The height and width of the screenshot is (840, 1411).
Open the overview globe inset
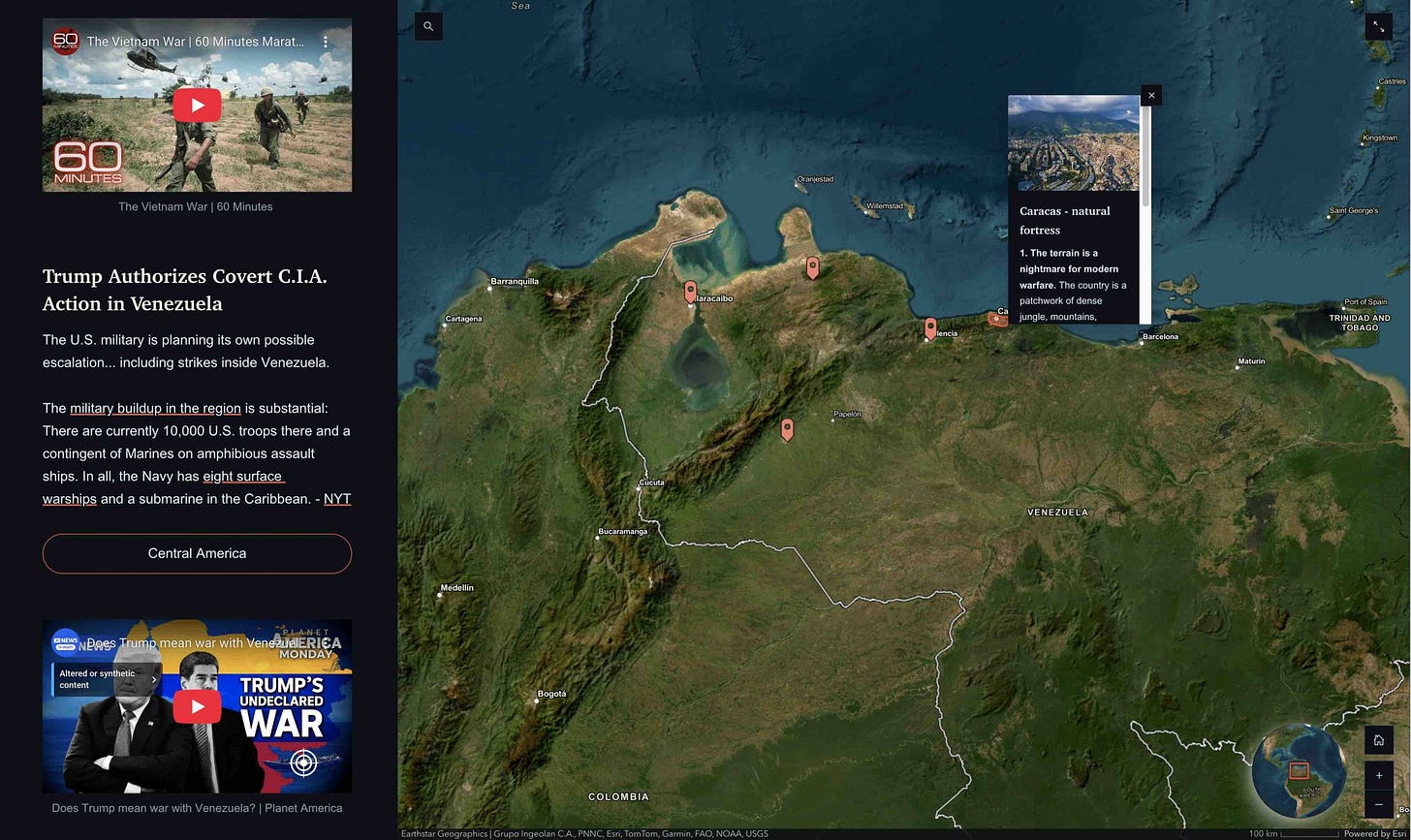[x=1299, y=771]
